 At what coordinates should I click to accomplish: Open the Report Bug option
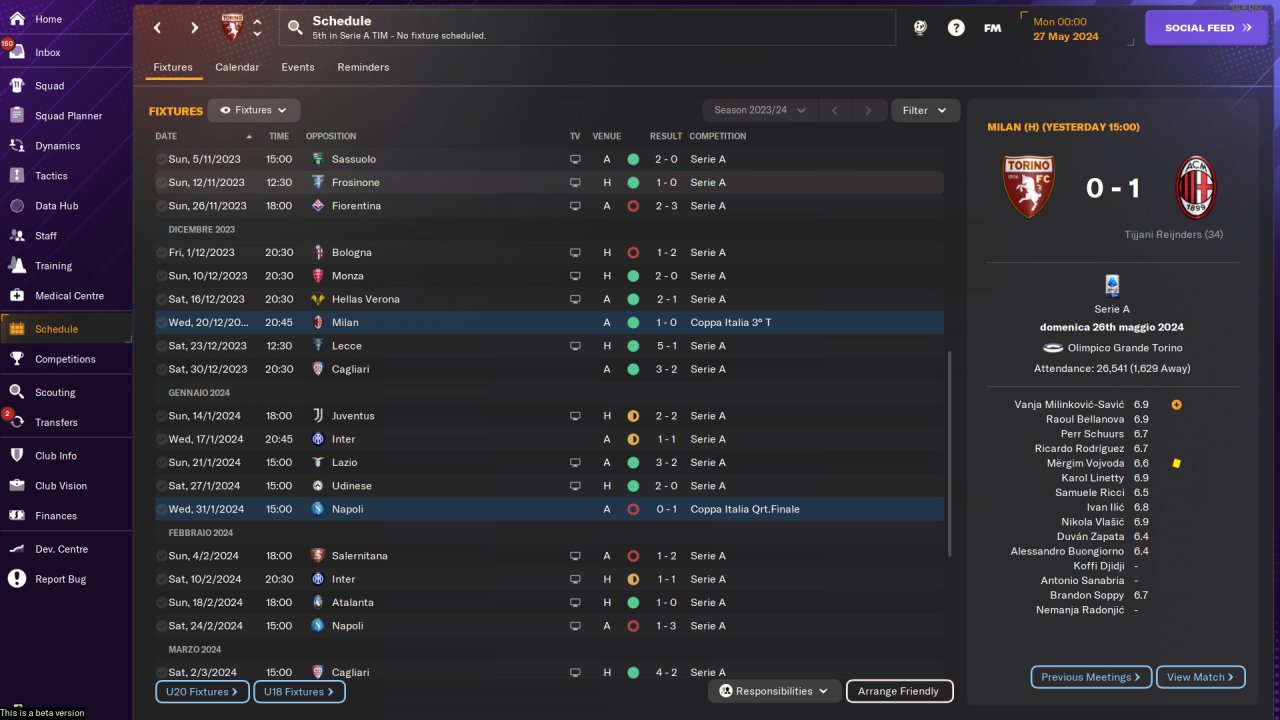60,579
